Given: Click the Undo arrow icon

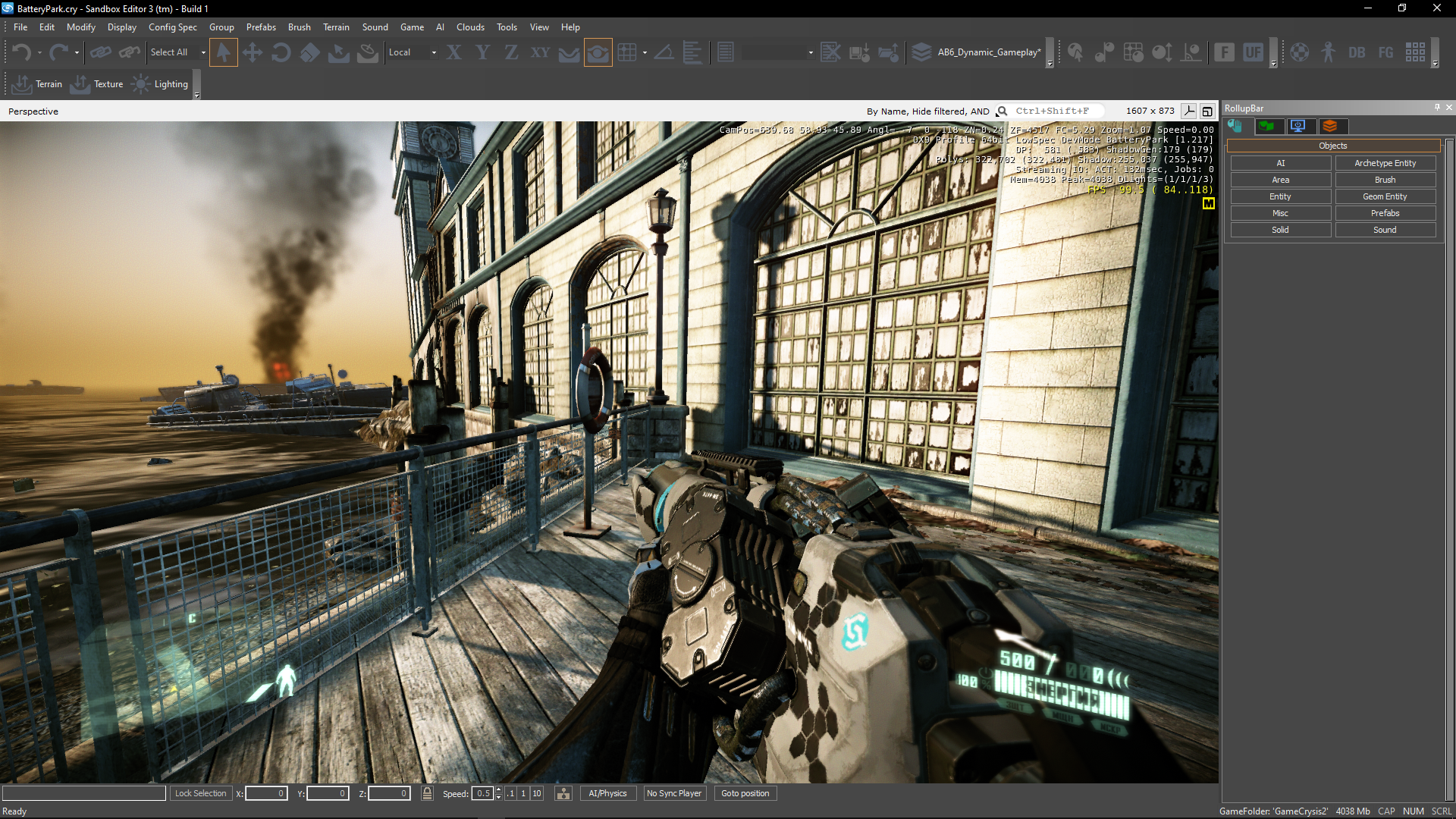Looking at the screenshot, I should [21, 52].
